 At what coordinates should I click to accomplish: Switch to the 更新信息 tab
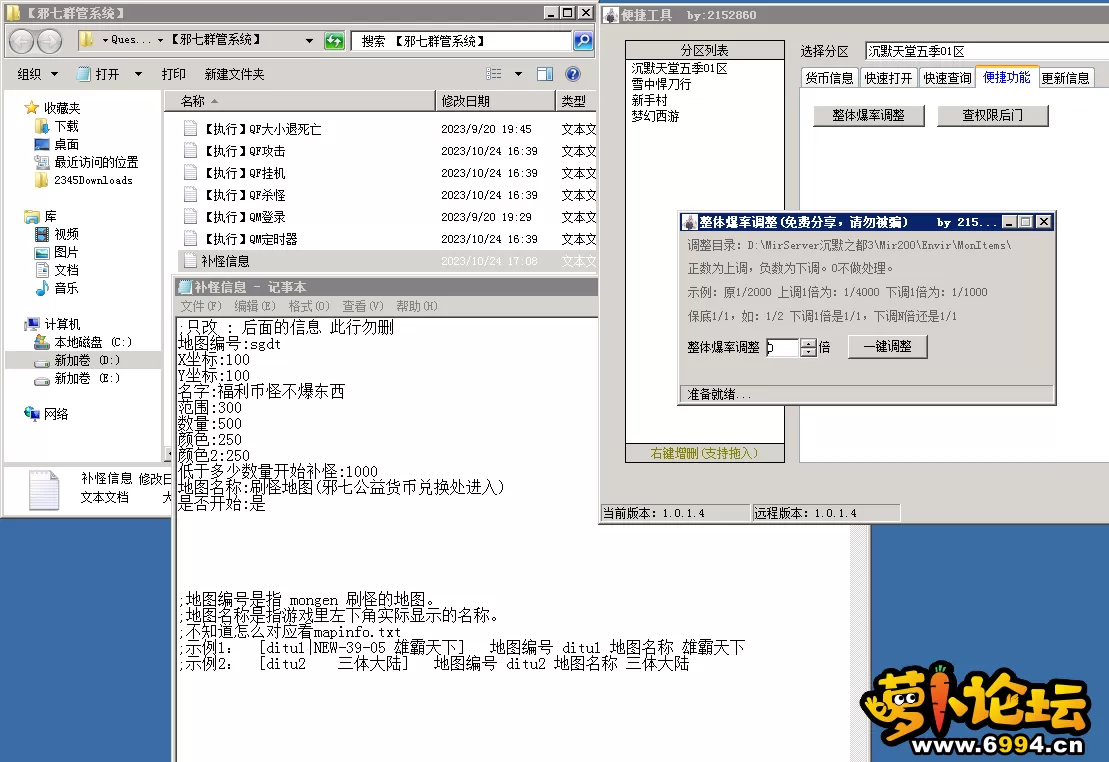(1065, 78)
